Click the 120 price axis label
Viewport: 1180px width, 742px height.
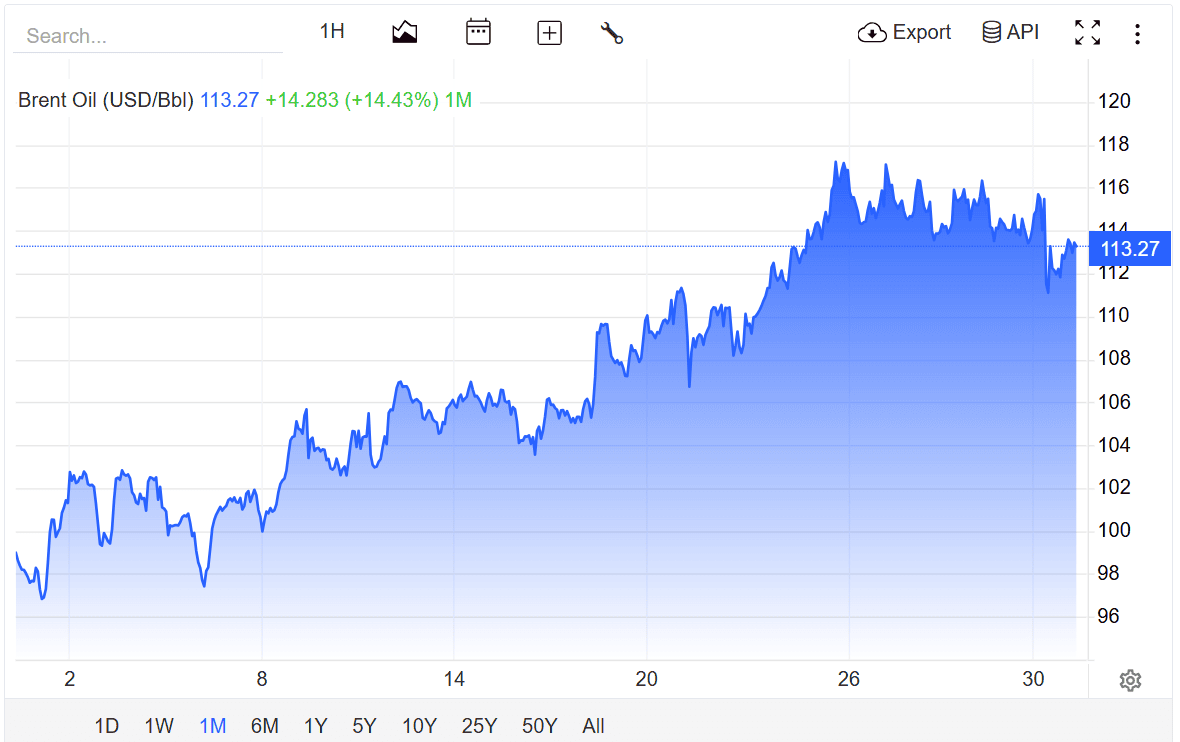click(x=1114, y=101)
